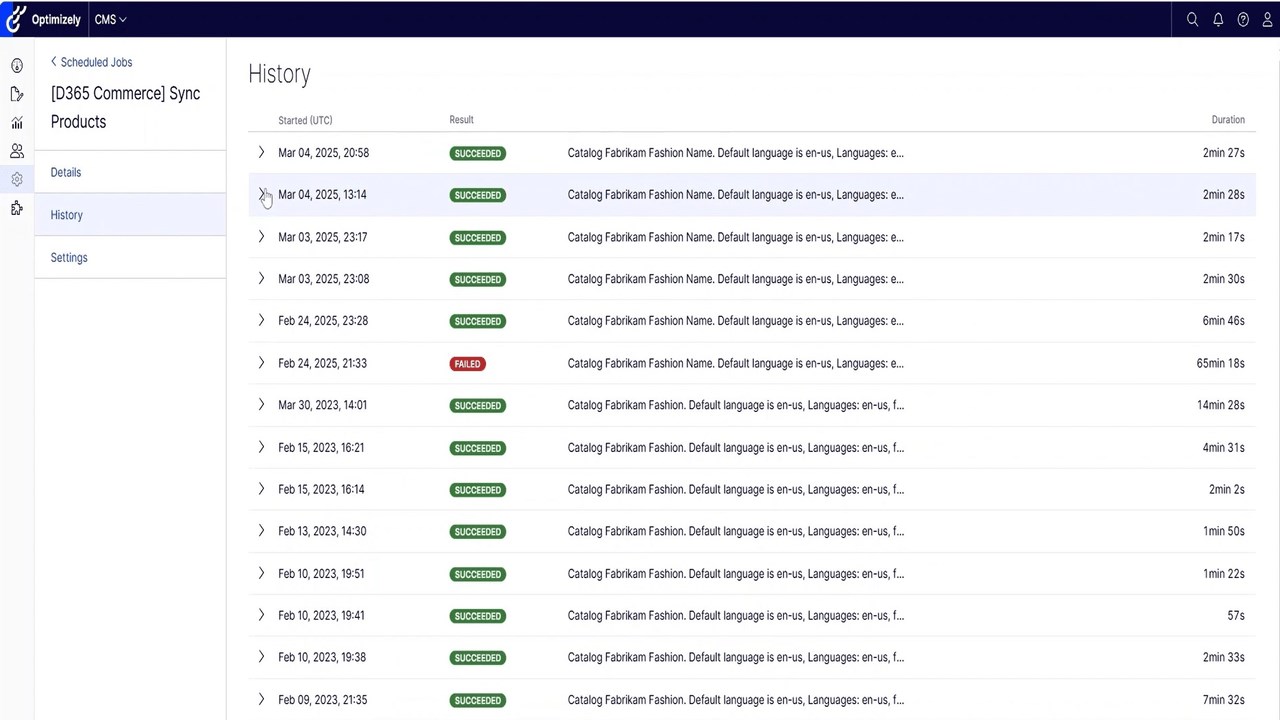This screenshot has width=1280, height=720.
Task: Click the SUCCEEDED badge for Mar 30, 2023
Action: click(x=477, y=405)
